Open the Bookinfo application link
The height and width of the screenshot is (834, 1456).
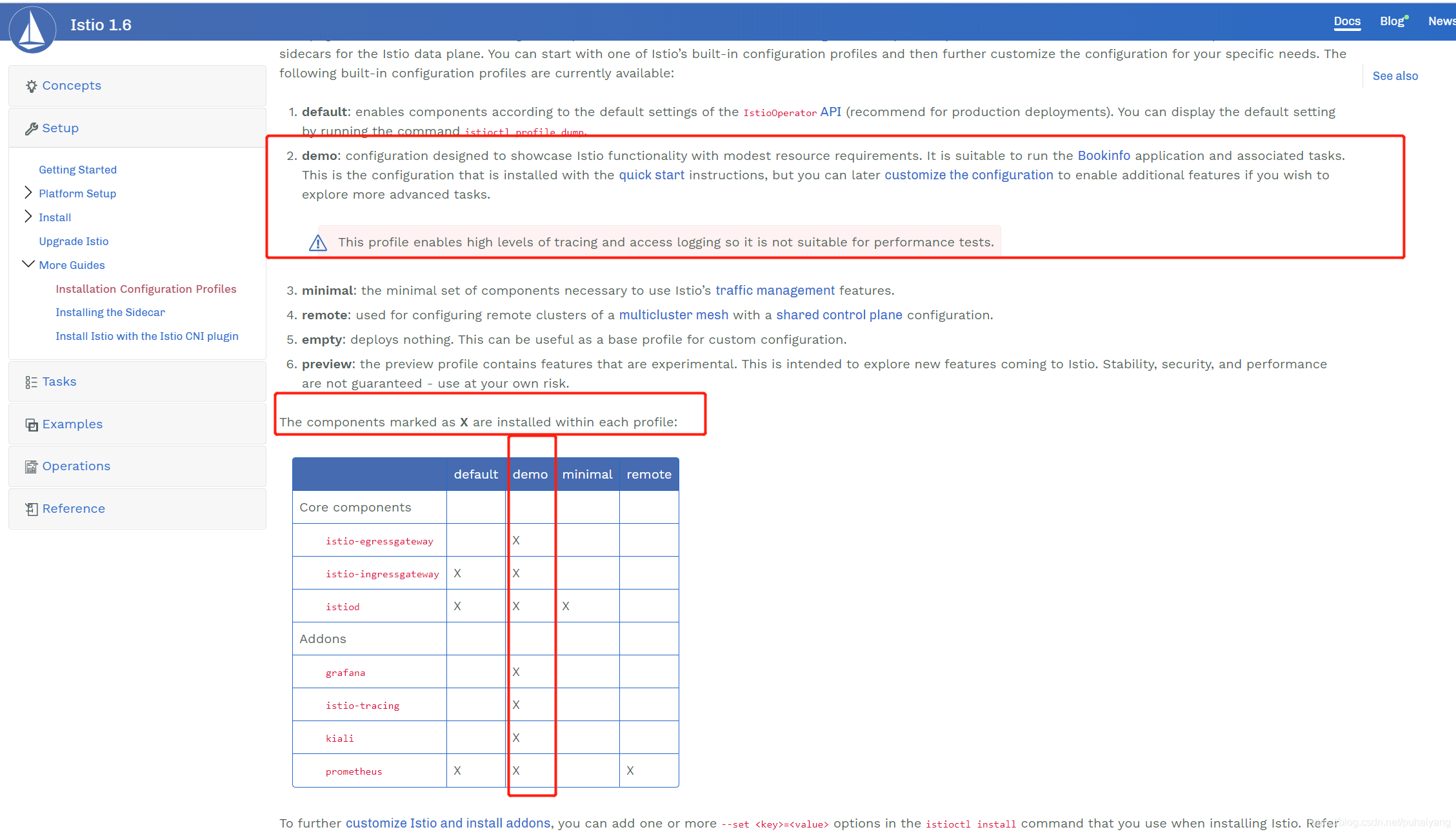(x=1104, y=155)
